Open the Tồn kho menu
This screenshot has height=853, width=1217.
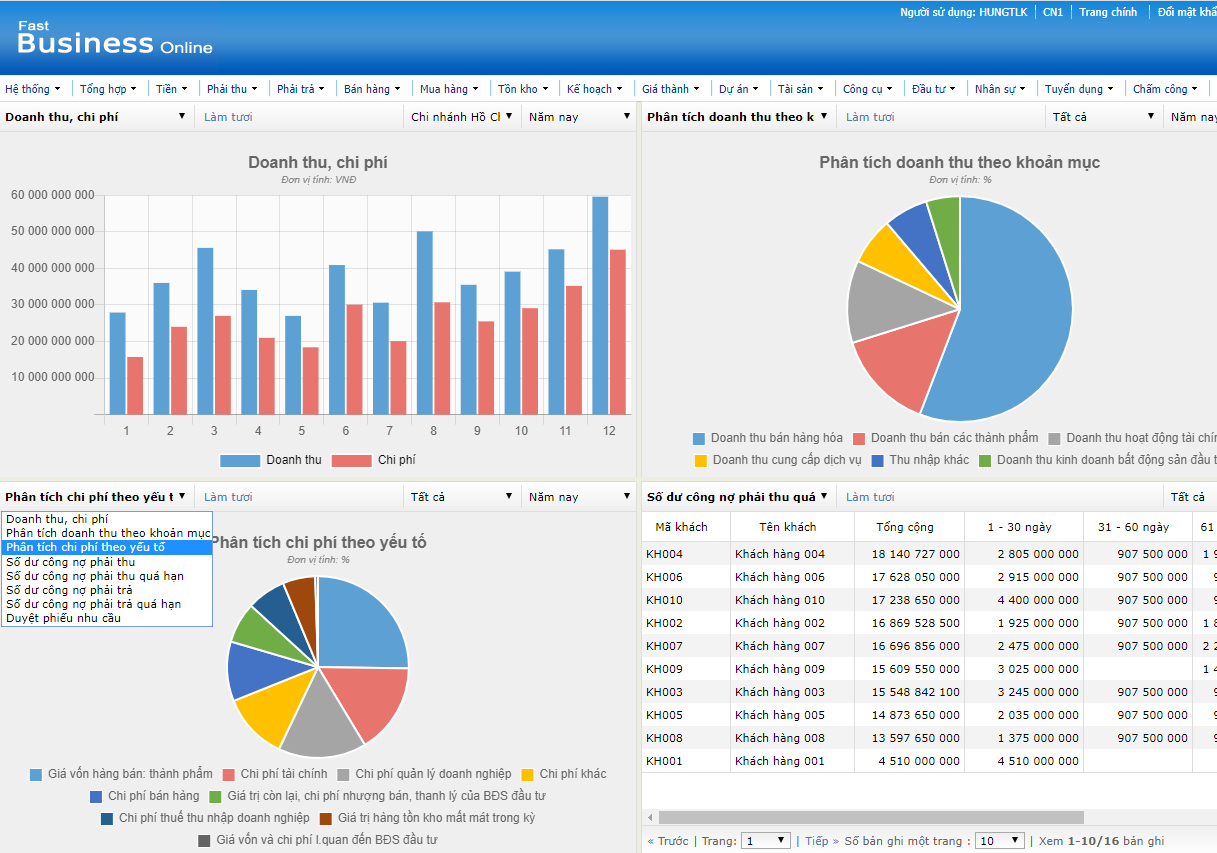click(522, 88)
